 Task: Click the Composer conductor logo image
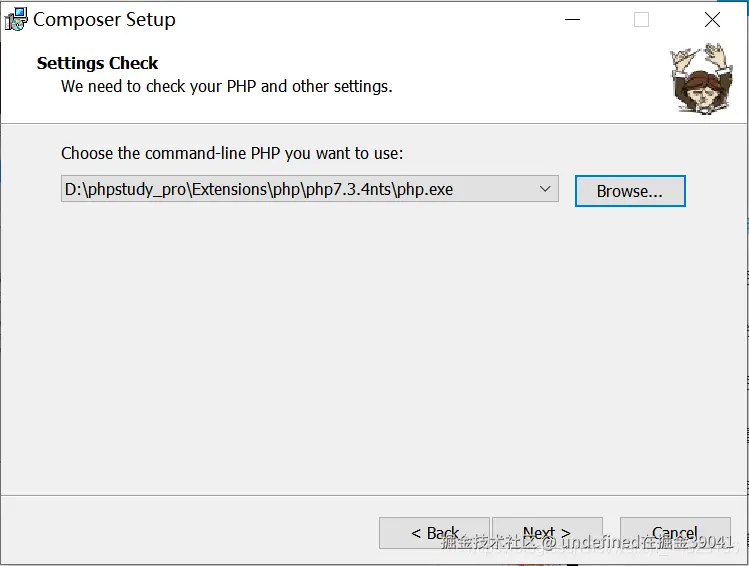coord(701,78)
